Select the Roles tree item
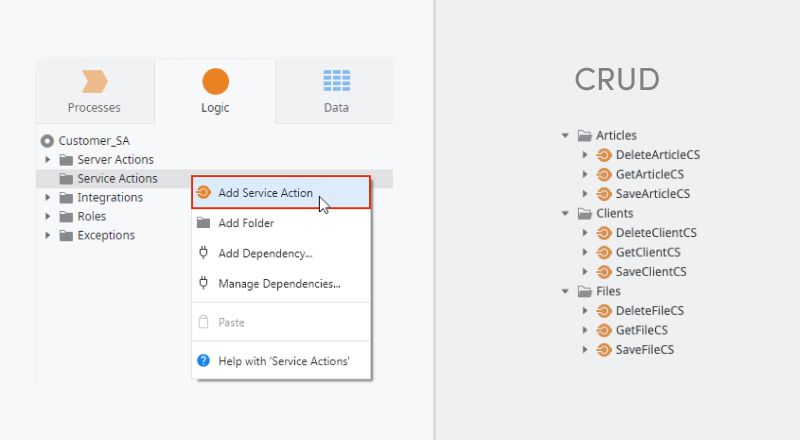The image size is (800, 440). [x=92, y=217]
